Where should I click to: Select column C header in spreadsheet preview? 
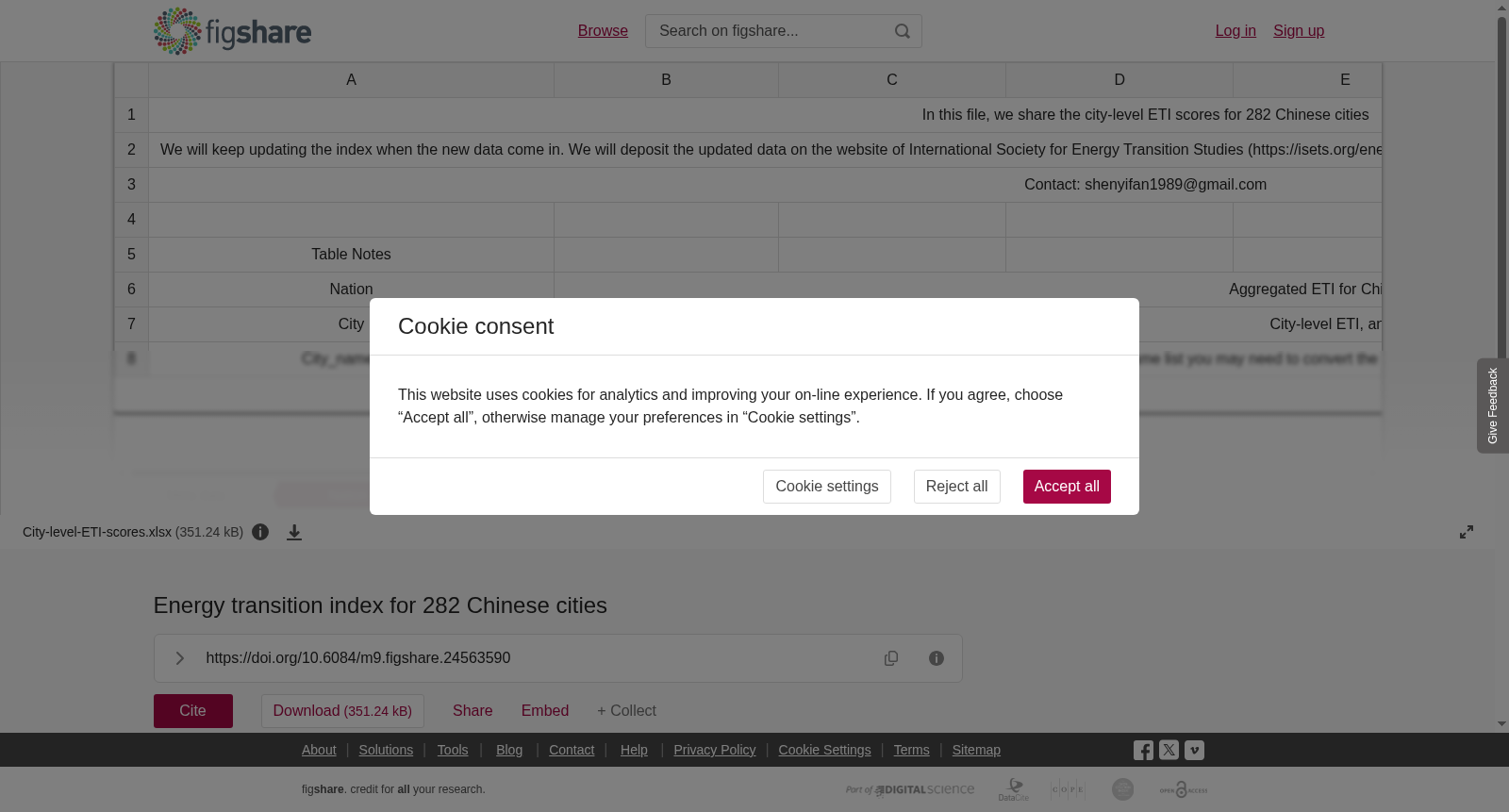[892, 80]
